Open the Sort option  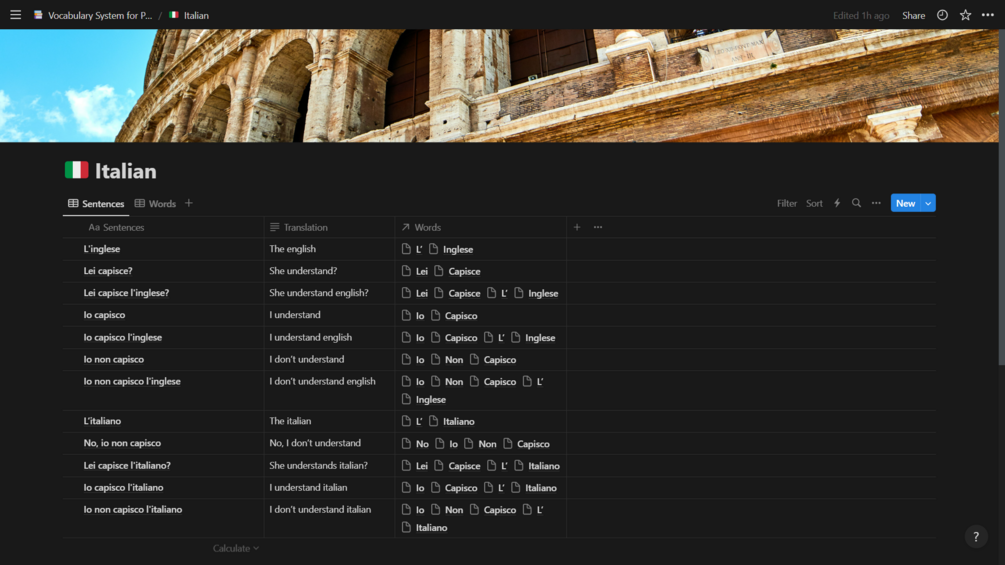814,203
